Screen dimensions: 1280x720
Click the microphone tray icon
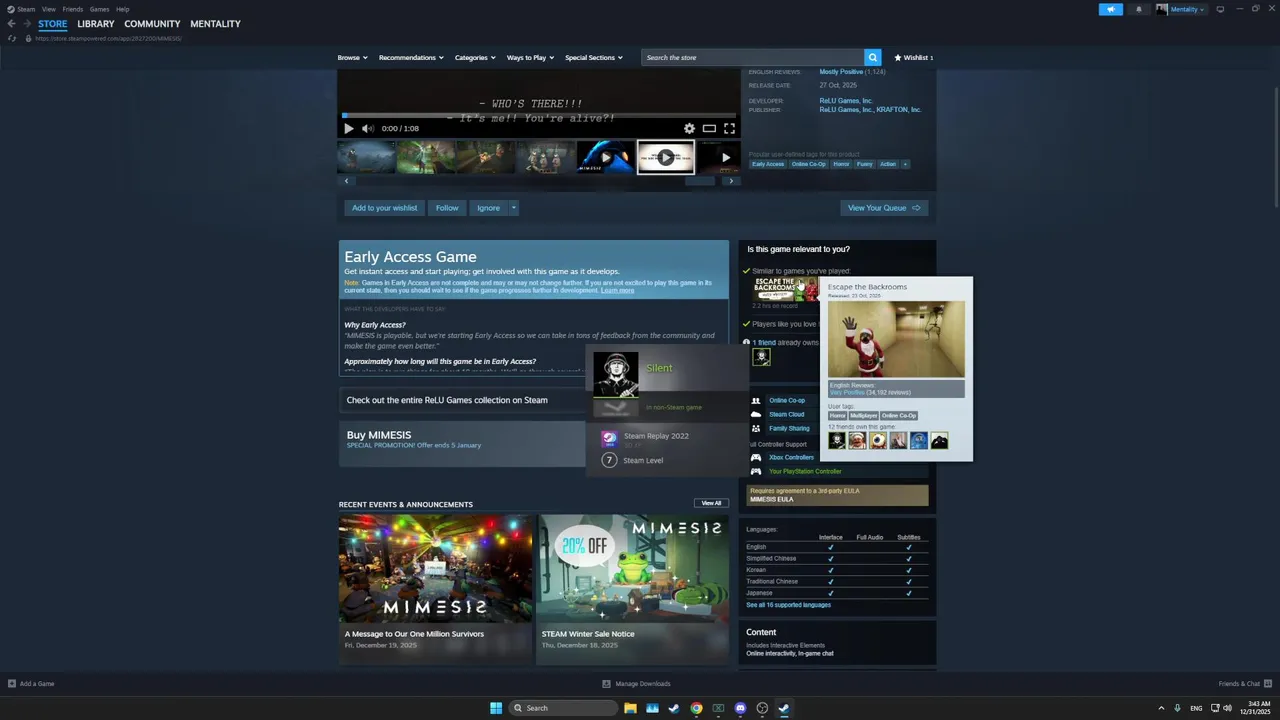point(1177,708)
